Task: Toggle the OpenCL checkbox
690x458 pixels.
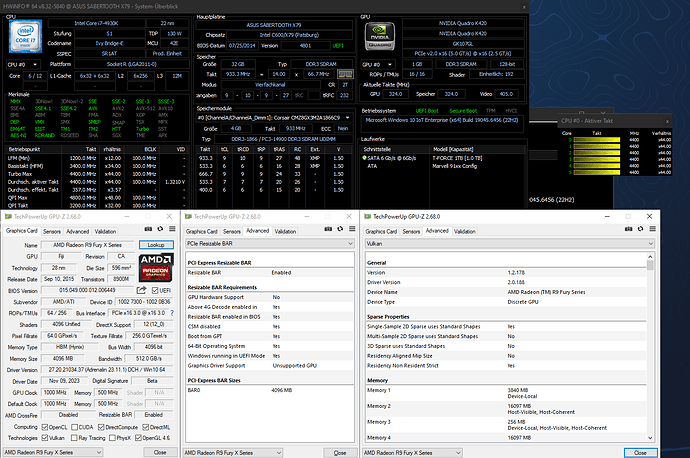Action: point(44,427)
